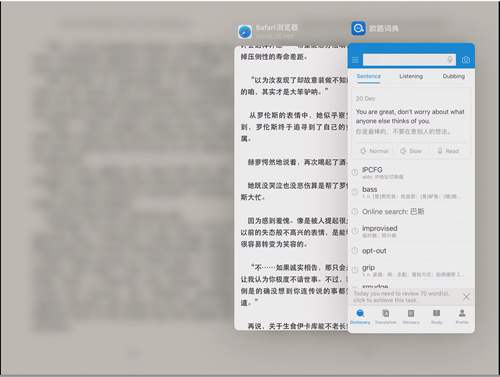Play the daily sentence at Normal speed
Image resolution: width=500 pixels, height=377 pixels.
point(374,151)
